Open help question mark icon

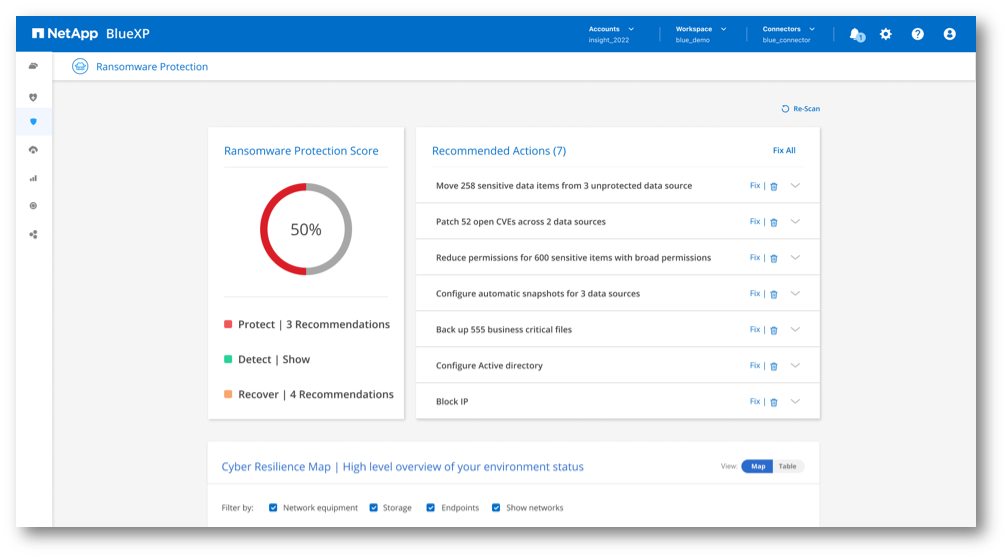point(918,34)
